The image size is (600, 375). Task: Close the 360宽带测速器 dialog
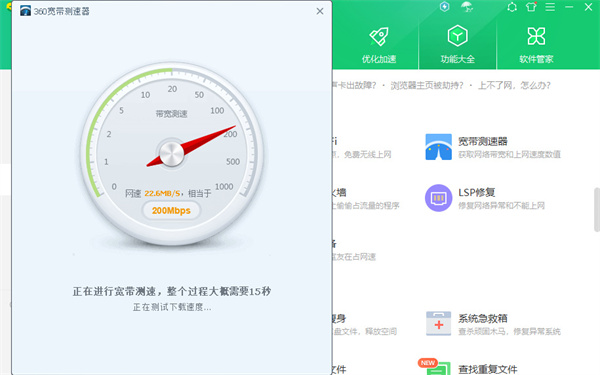(x=320, y=11)
